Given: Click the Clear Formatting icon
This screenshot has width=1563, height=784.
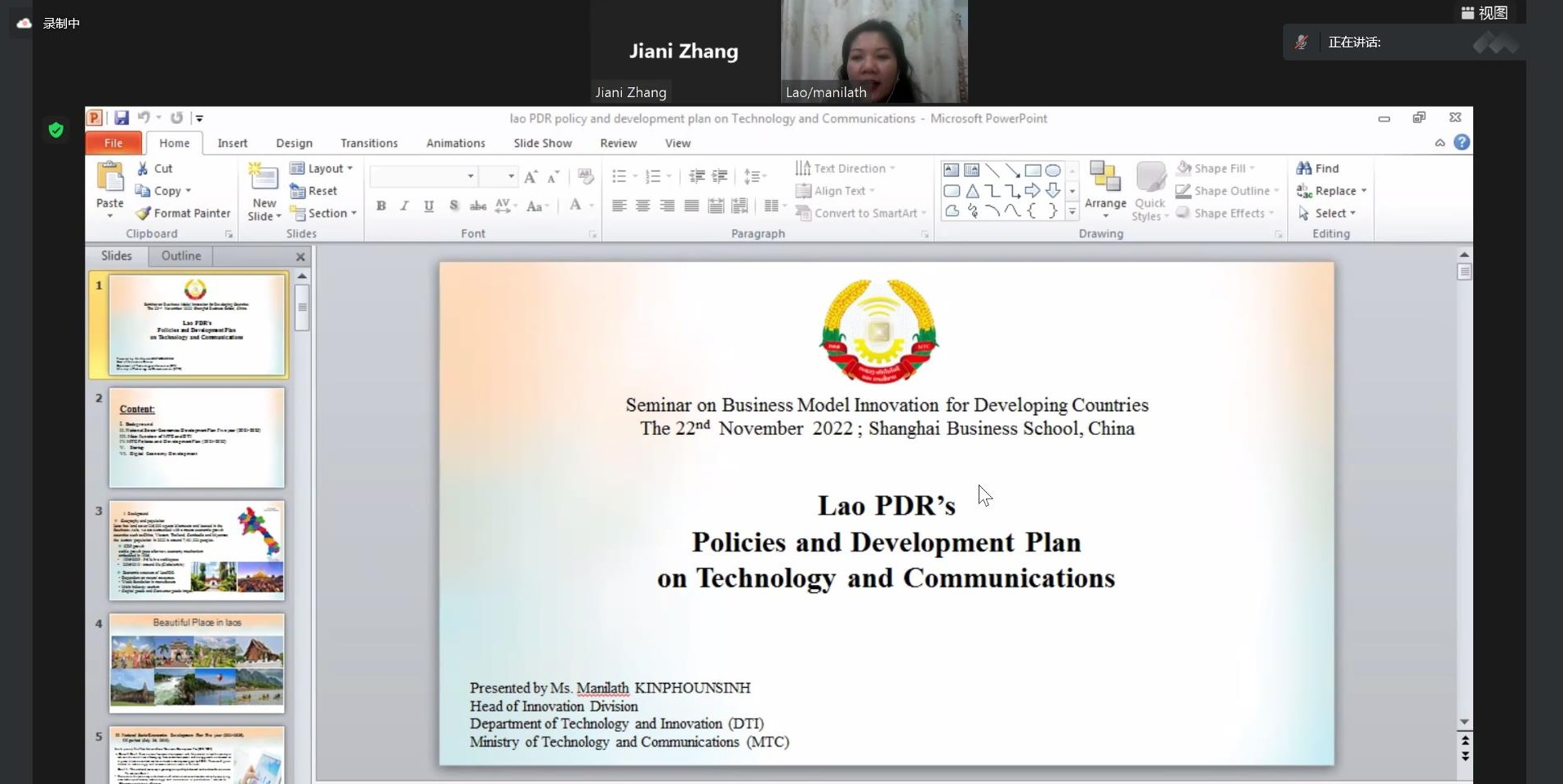Looking at the screenshot, I should click(x=585, y=176).
